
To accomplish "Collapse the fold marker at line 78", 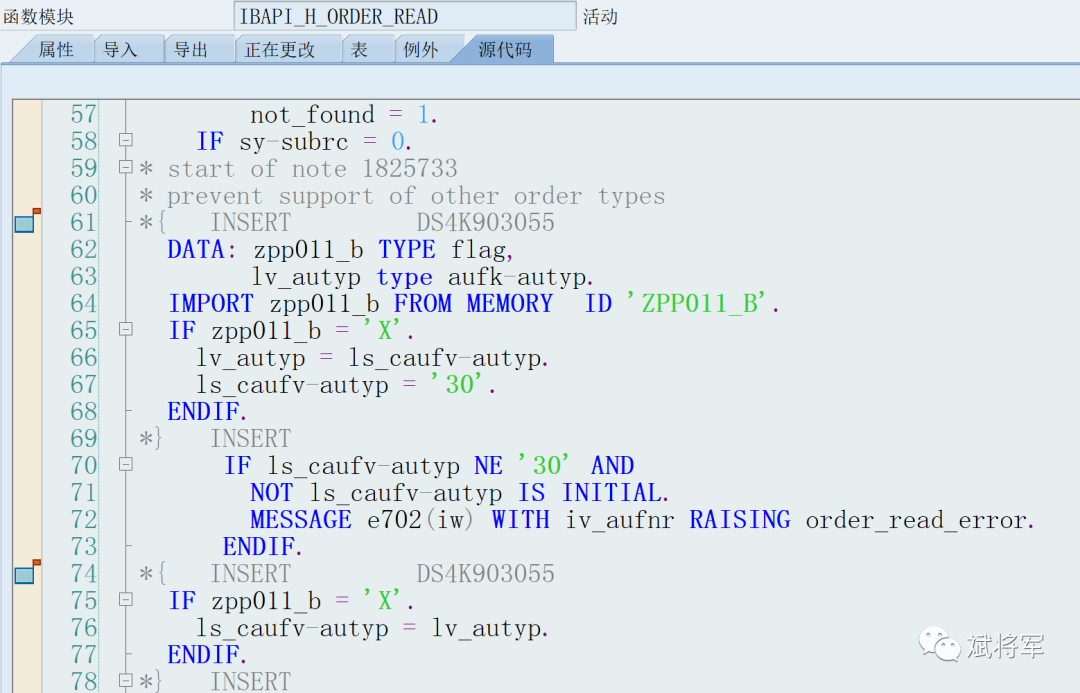I will click(125, 681).
